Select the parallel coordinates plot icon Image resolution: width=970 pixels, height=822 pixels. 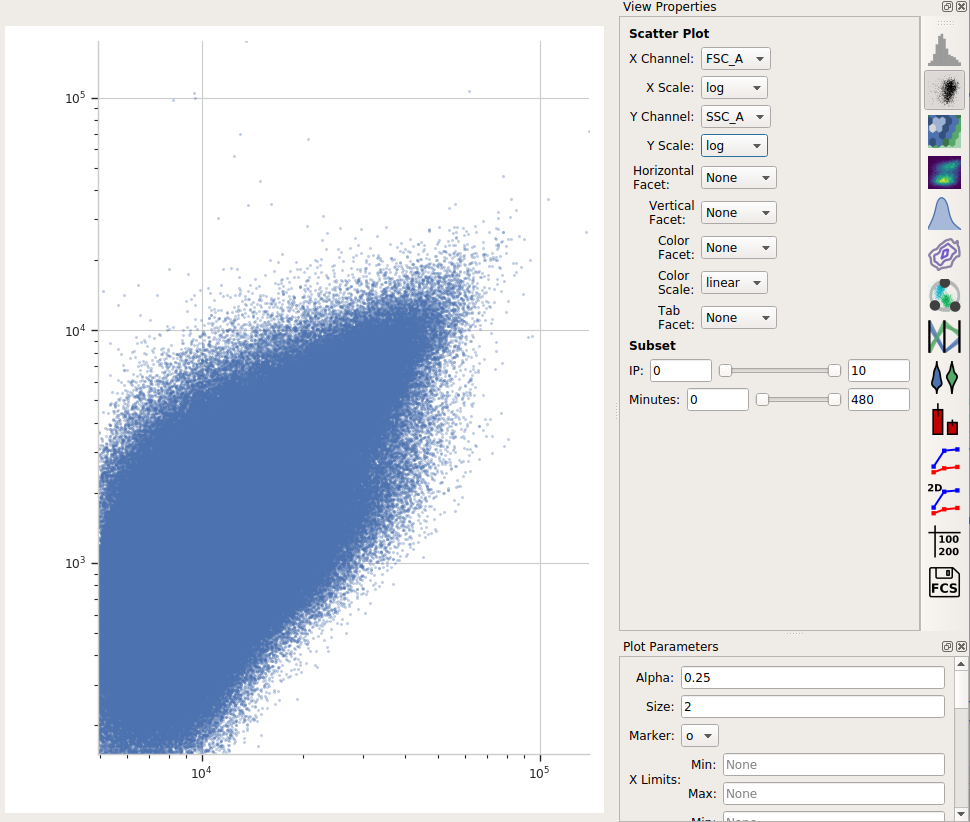tap(944, 336)
